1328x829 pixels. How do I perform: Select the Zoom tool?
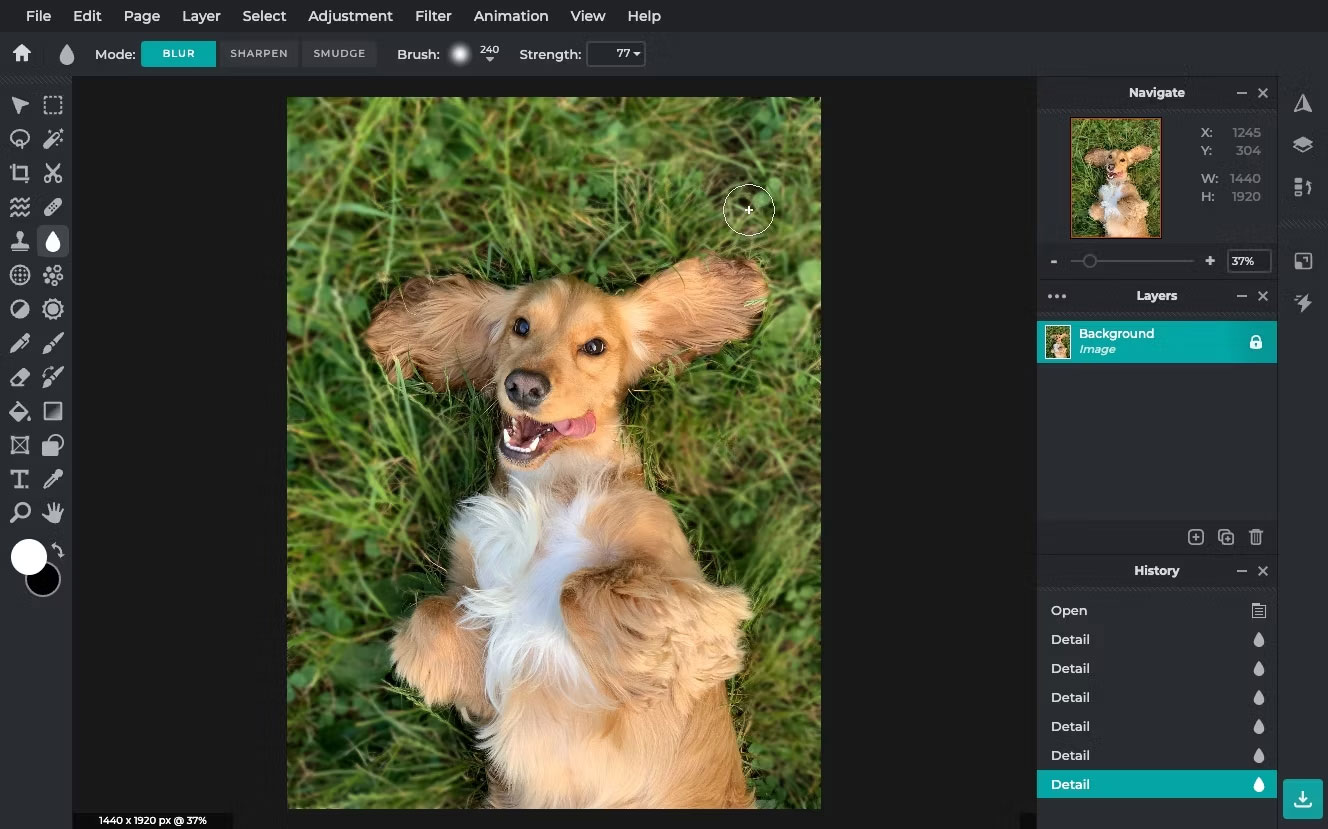19,512
